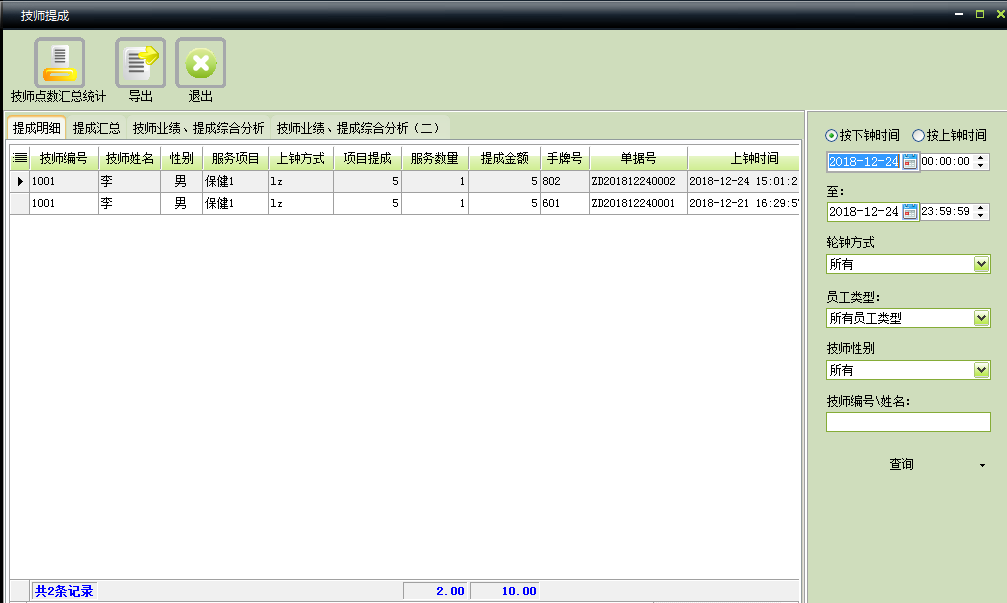Select 按下钟时间 radio button
The image size is (1007, 603).
click(831, 135)
